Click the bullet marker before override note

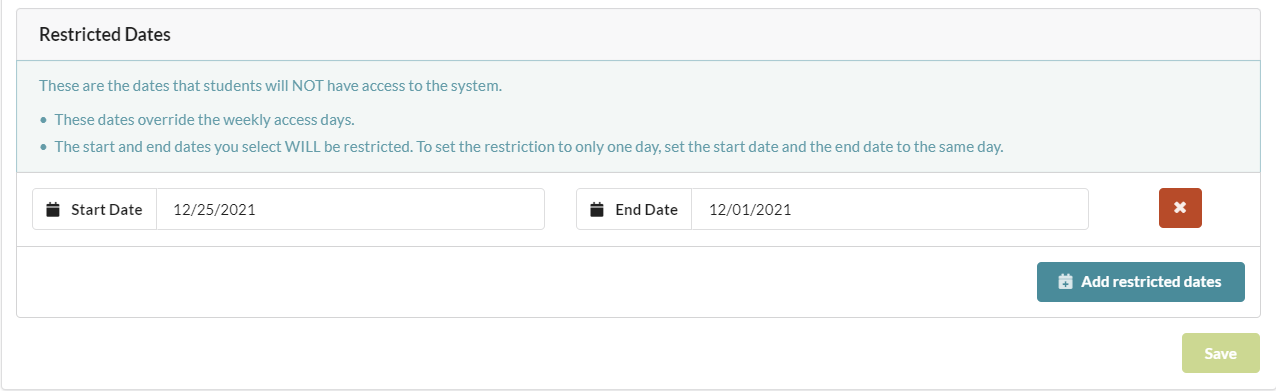43,121
